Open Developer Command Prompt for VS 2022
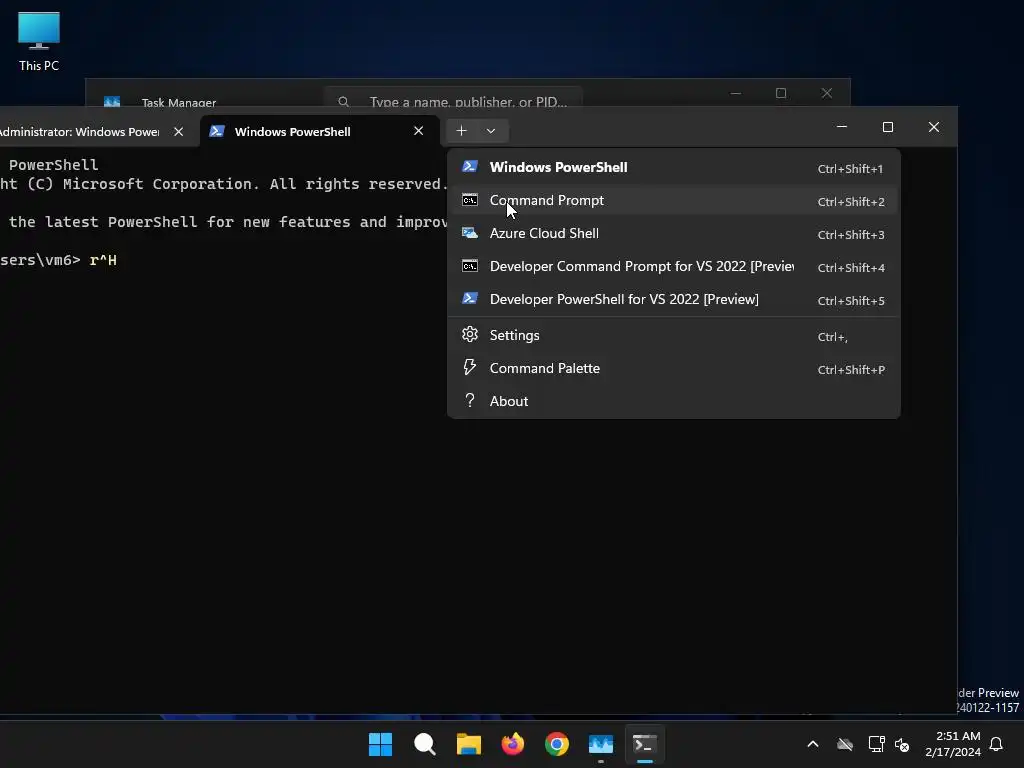 673,266
